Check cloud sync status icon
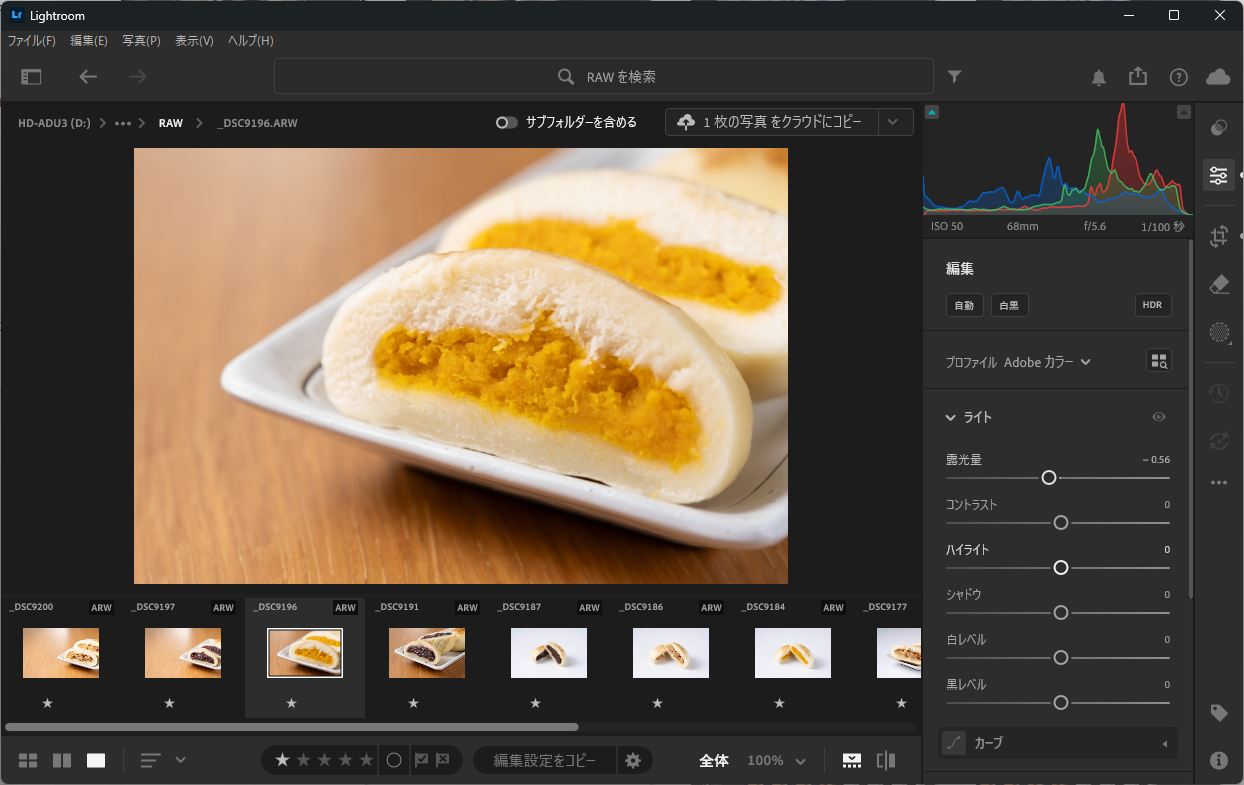This screenshot has height=785, width=1244. (1218, 77)
